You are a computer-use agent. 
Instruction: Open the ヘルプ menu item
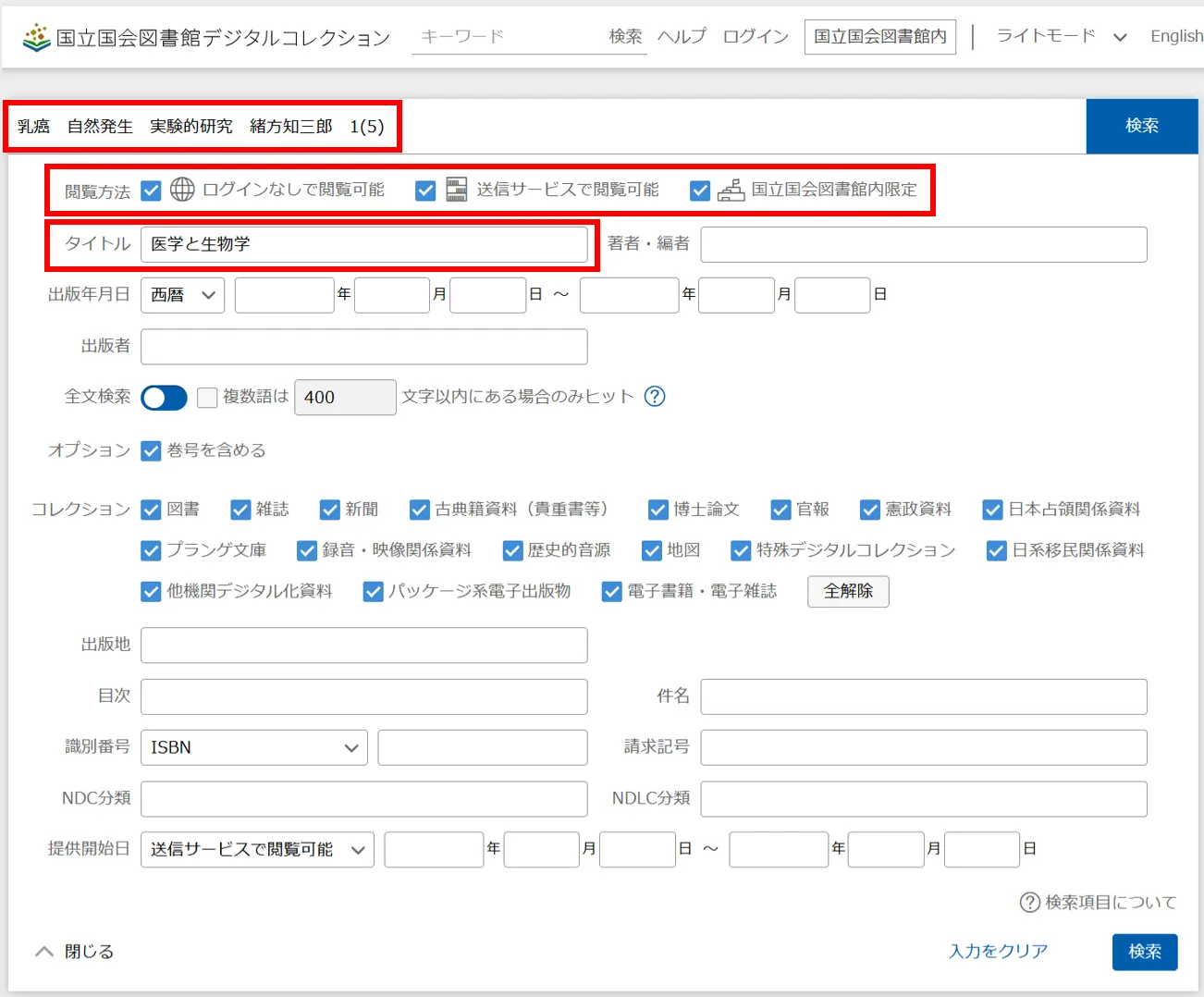coord(682,37)
